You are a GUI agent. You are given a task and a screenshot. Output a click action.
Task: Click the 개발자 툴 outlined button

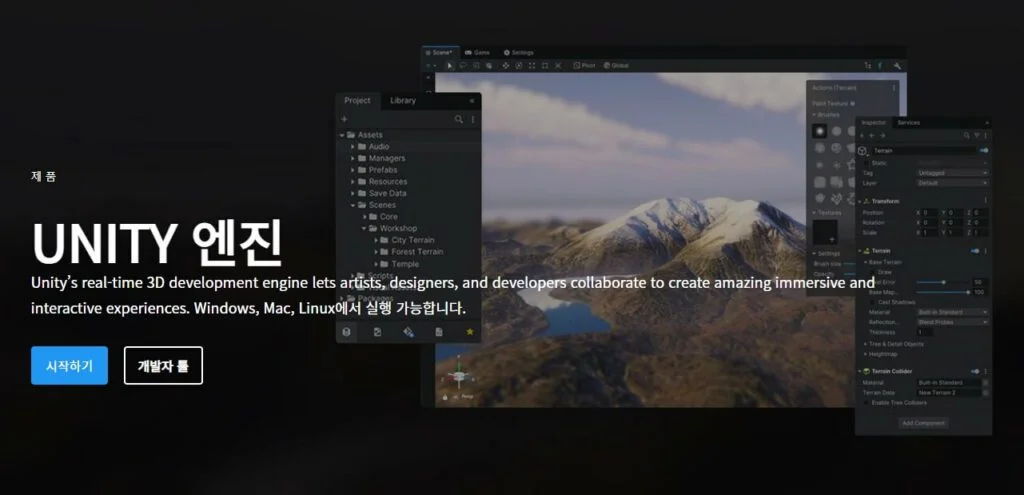pyautogui.click(x=163, y=366)
